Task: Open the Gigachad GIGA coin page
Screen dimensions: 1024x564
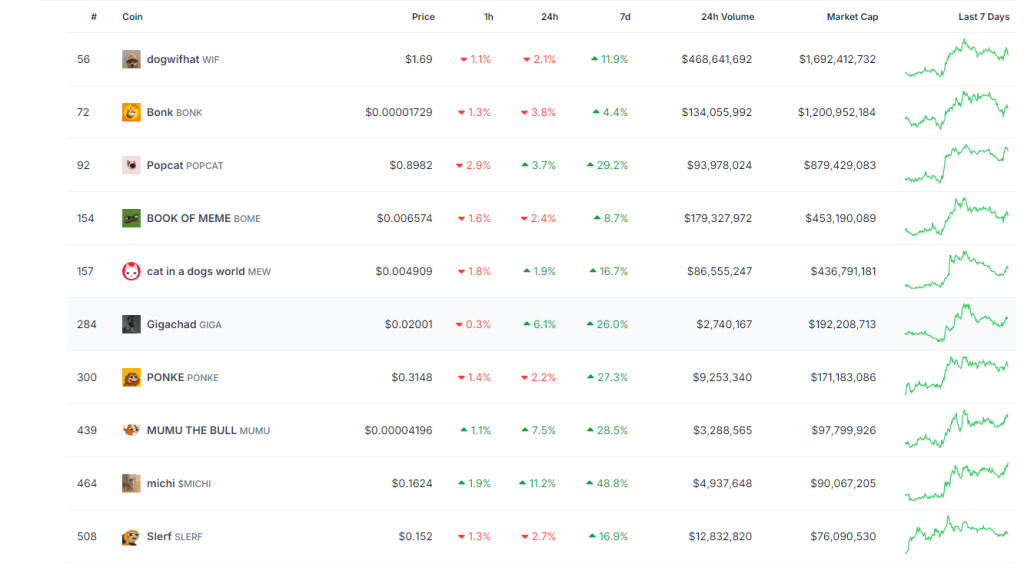Action: 184,325
